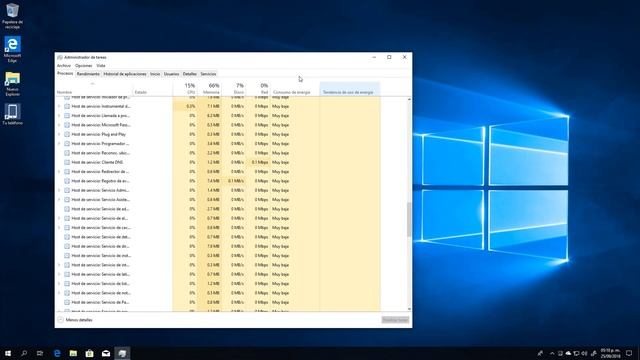The width and height of the screenshot is (640, 360).
Task: Launch Microsoft Edge from the desktop icon
Action: (12, 49)
